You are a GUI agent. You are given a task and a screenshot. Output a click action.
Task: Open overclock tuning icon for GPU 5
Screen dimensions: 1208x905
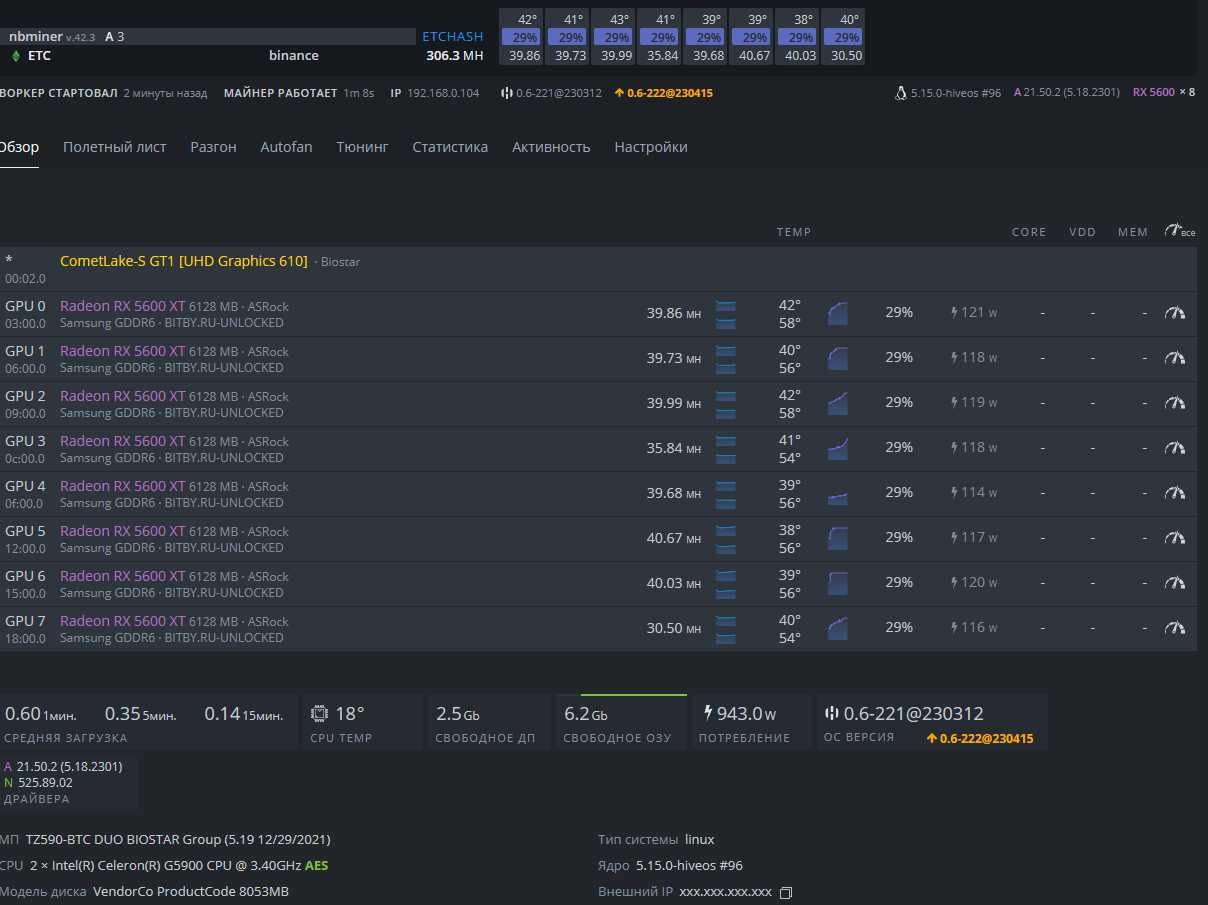pyautogui.click(x=1174, y=538)
